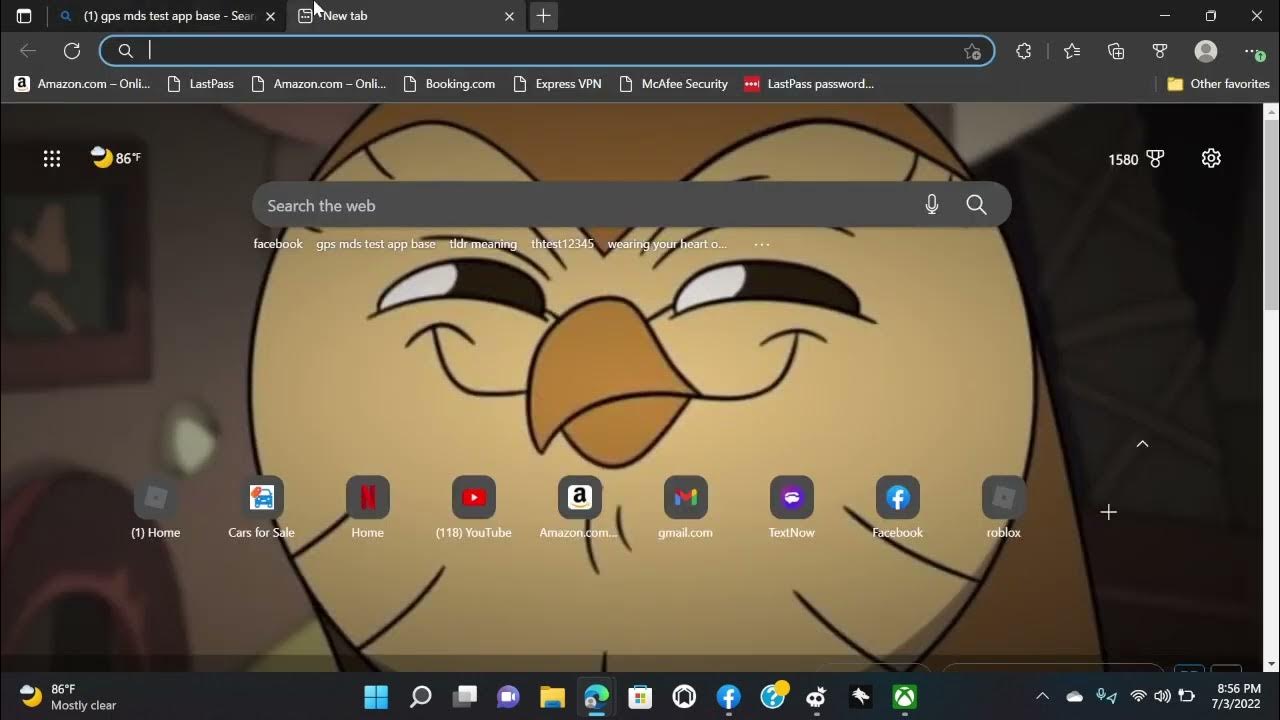The width and height of the screenshot is (1280, 720).
Task: Click the web search magnifier icon
Action: pyautogui.click(x=977, y=205)
